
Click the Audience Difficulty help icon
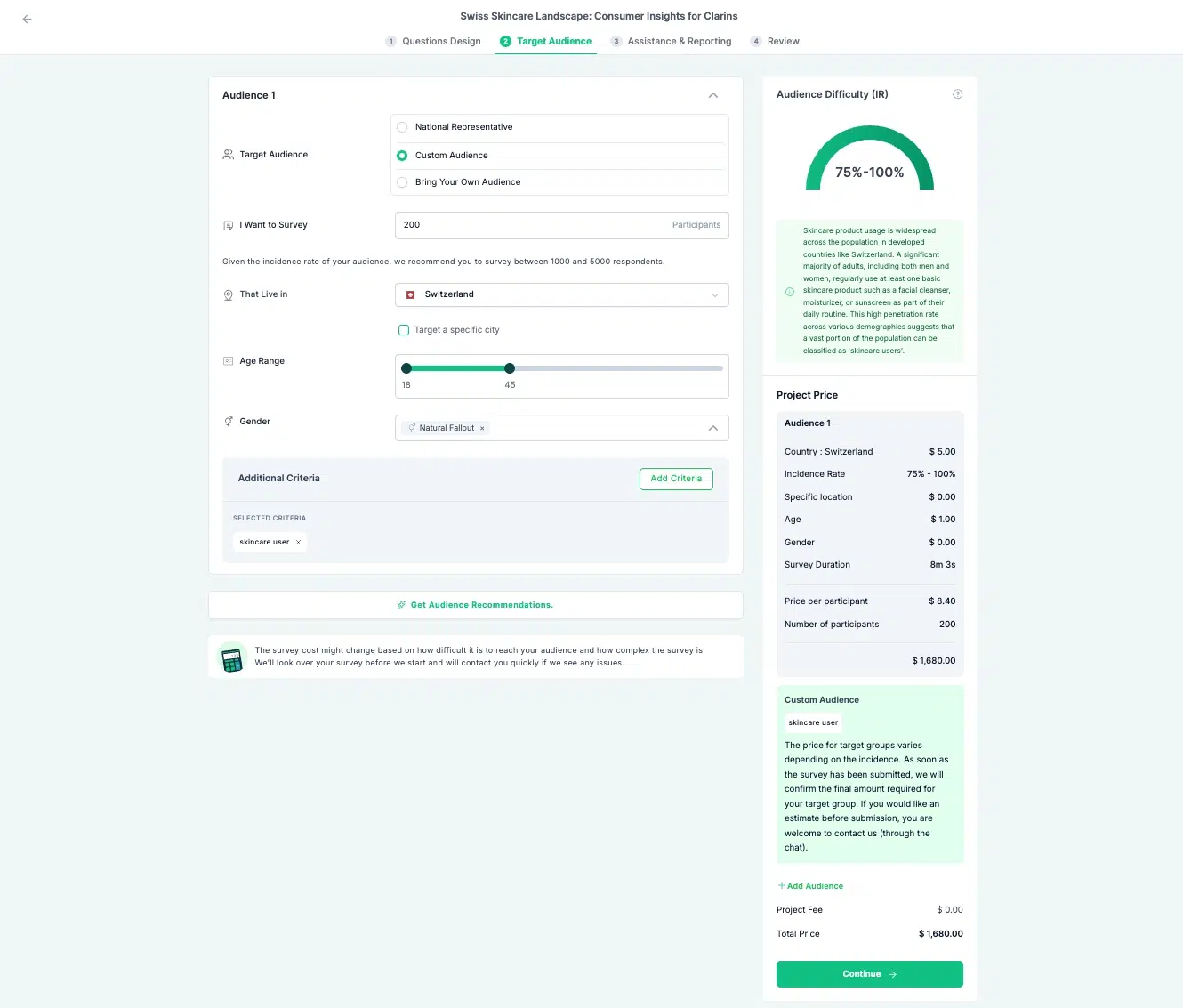coord(958,94)
